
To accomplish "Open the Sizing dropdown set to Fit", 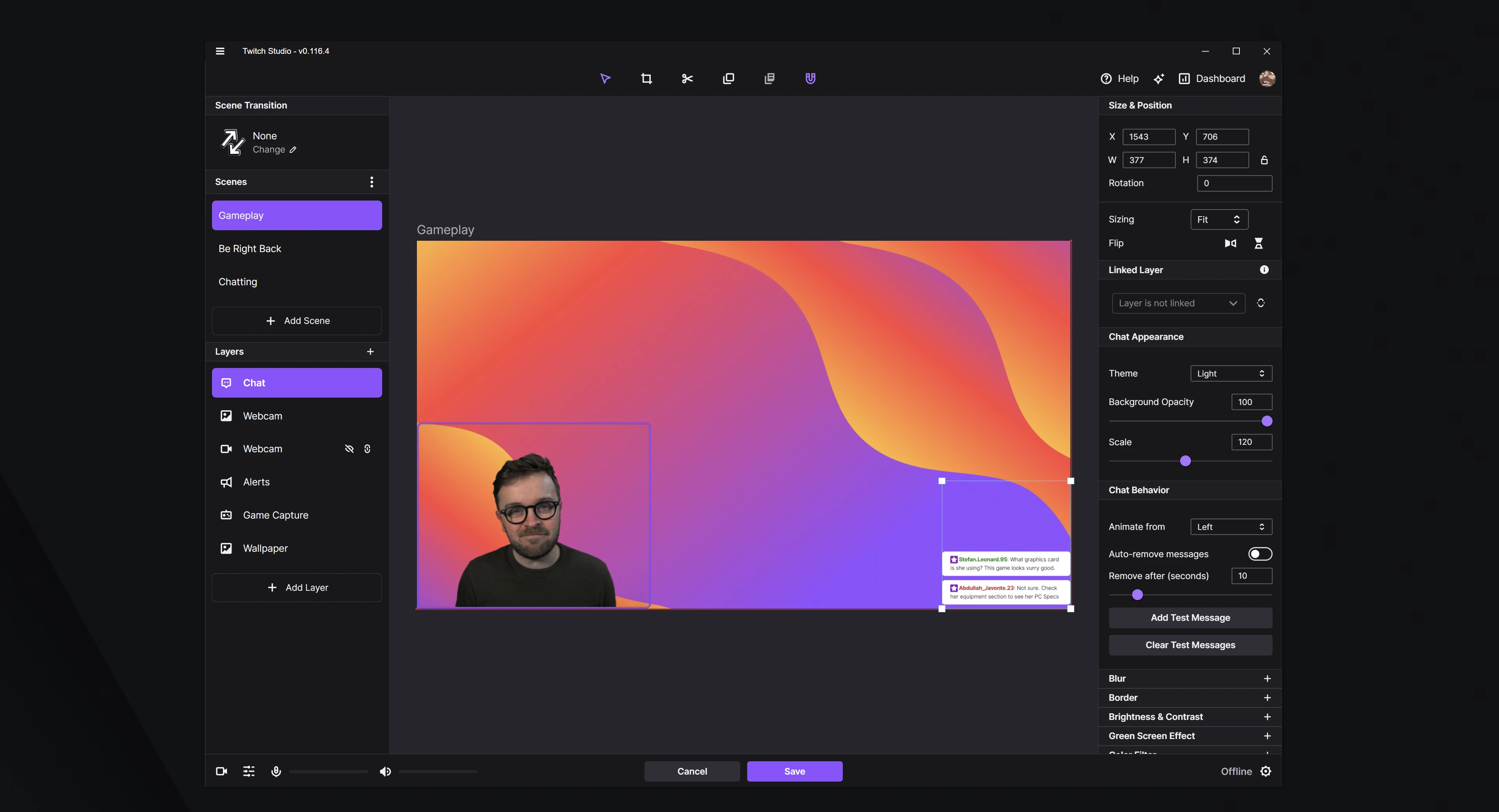I will (x=1219, y=219).
